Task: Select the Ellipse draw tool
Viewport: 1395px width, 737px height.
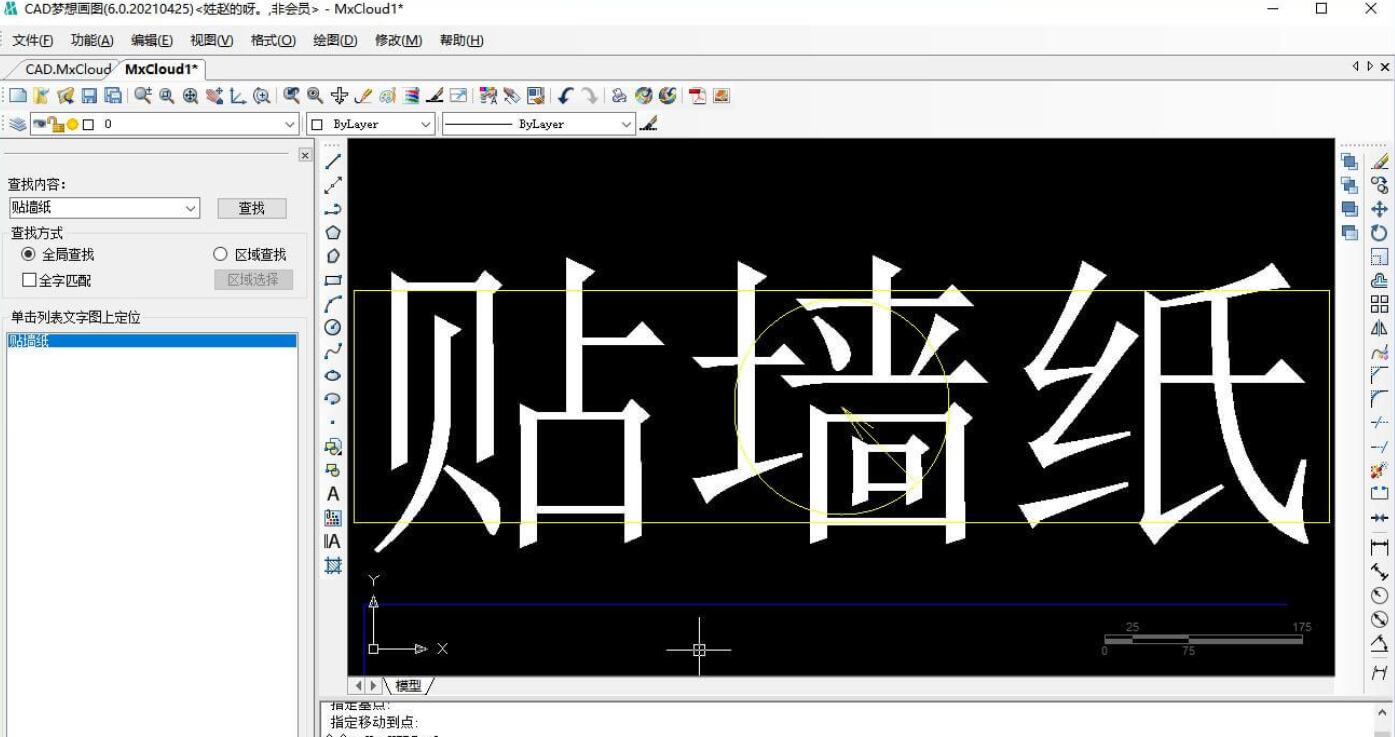Action: coord(333,375)
